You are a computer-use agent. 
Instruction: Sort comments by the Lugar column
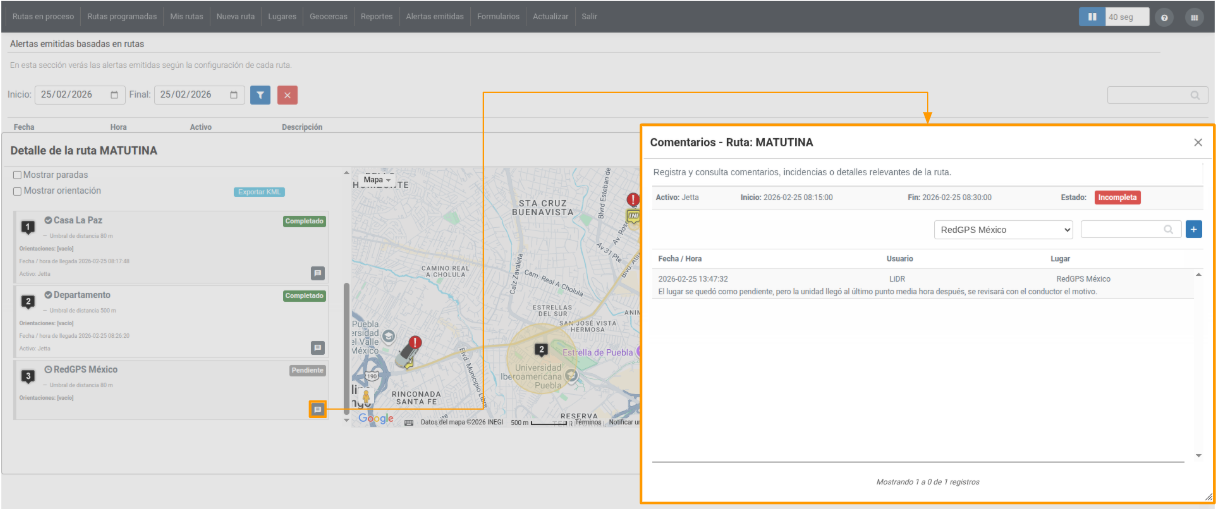pos(1060,259)
